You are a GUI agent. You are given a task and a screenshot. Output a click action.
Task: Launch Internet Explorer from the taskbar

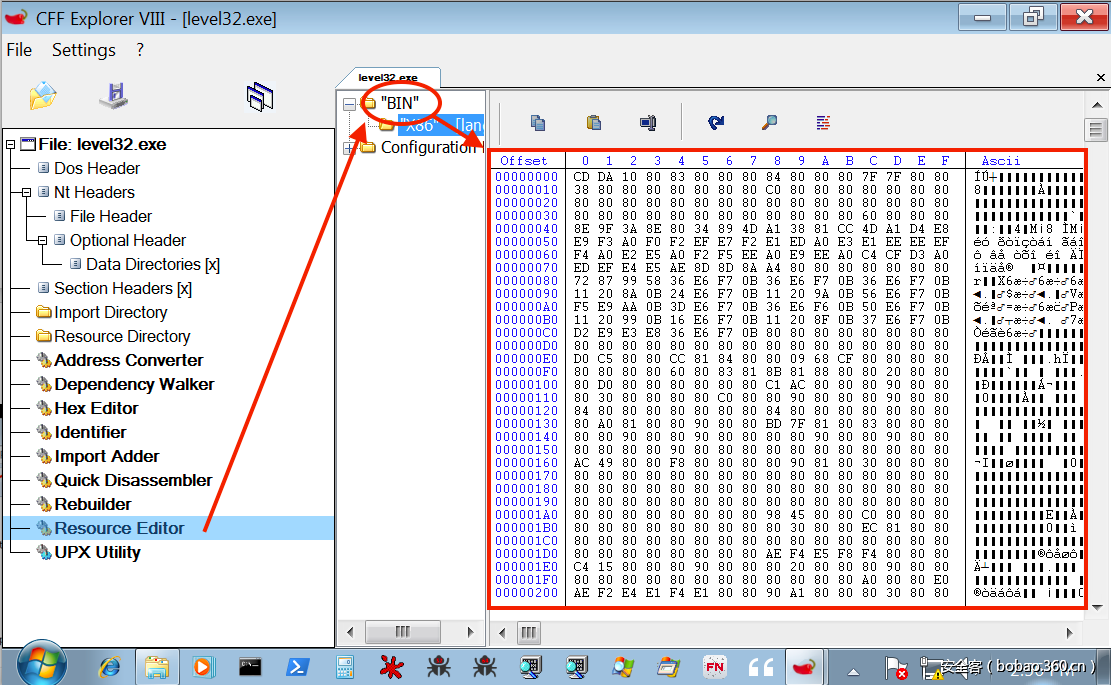coord(110,666)
